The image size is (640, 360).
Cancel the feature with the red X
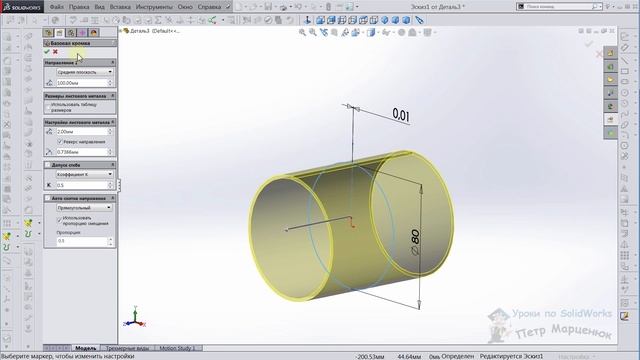pyautogui.click(x=55, y=52)
